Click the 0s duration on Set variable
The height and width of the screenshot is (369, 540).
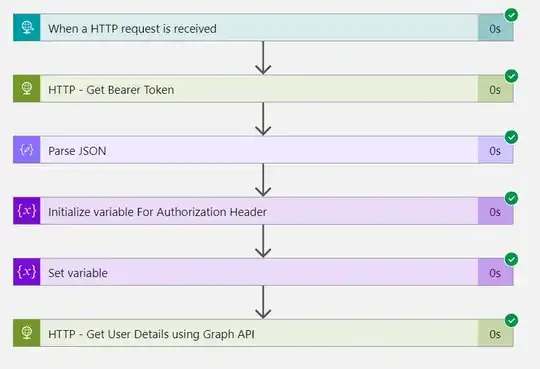495,273
